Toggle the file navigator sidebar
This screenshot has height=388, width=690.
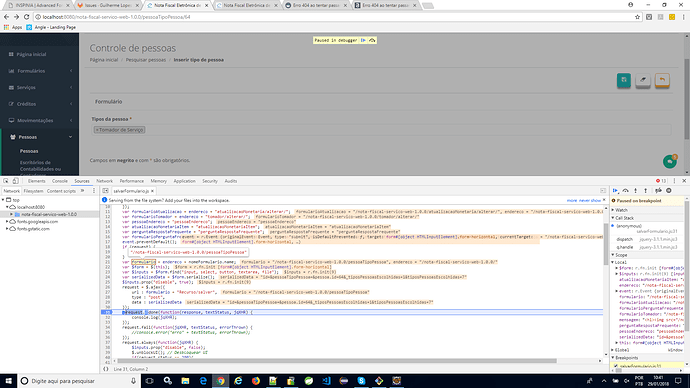coord(106,191)
